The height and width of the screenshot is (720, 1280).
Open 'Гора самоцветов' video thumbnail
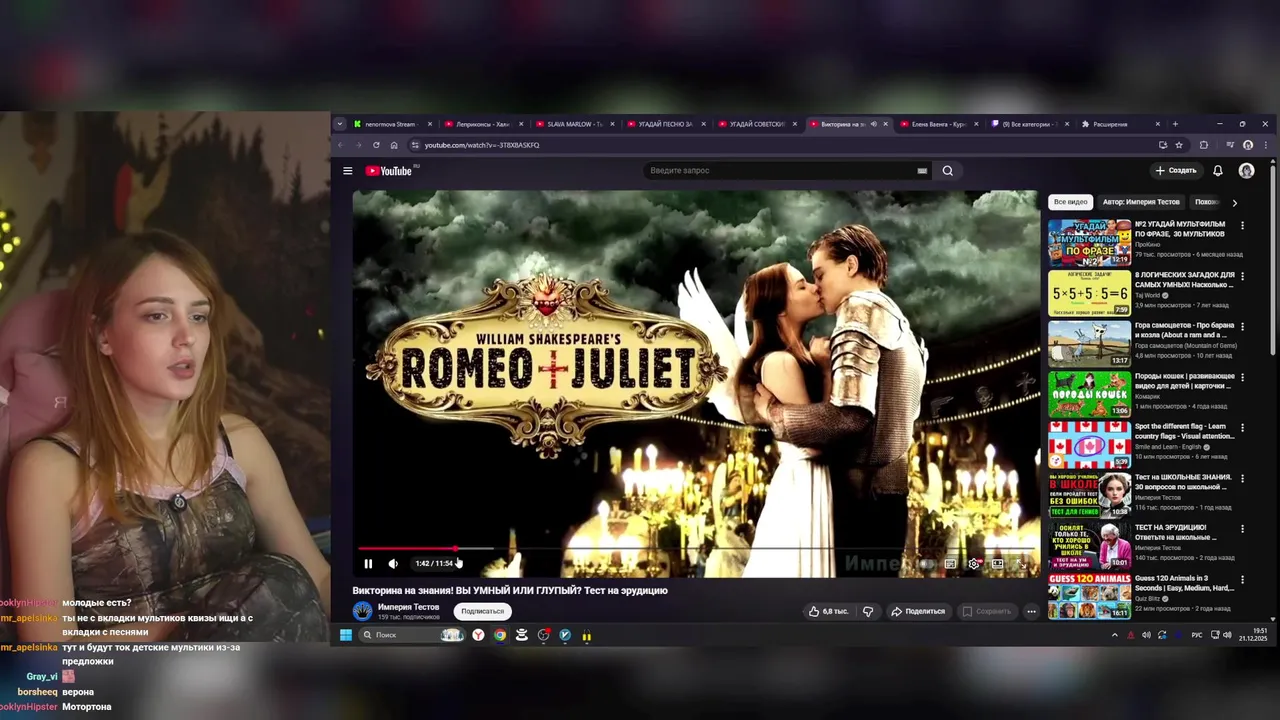pos(1089,343)
